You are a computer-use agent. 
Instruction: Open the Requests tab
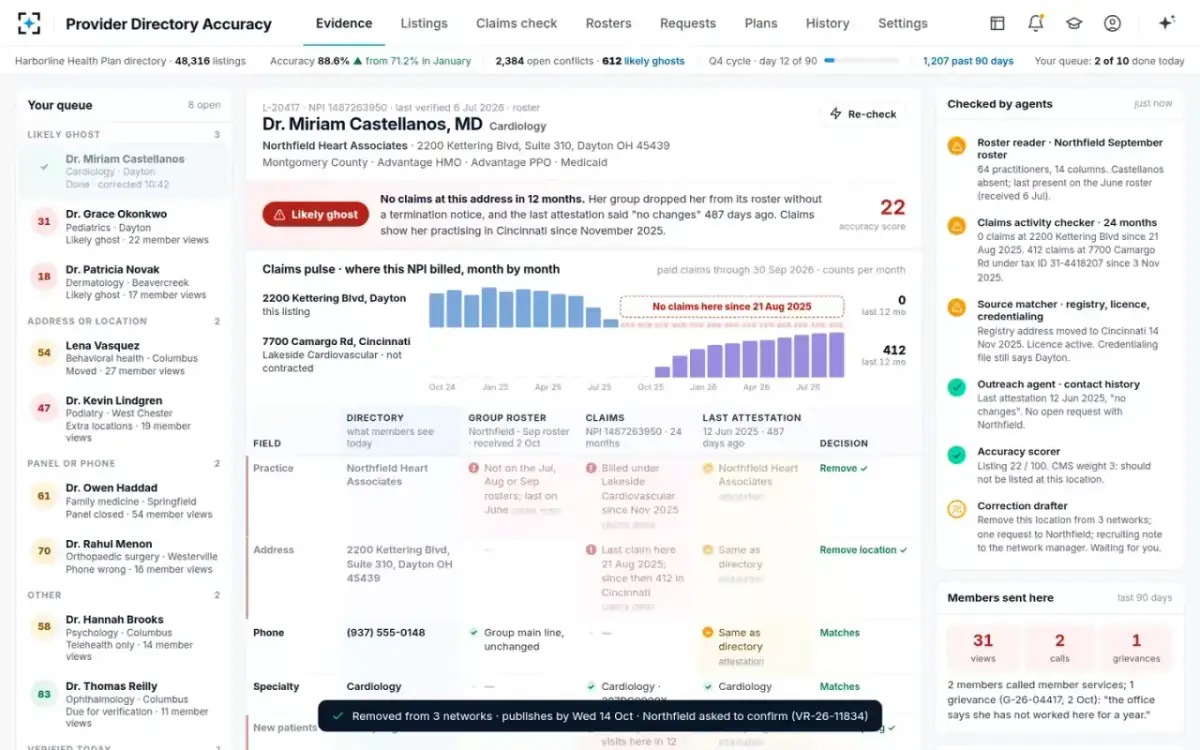click(688, 23)
